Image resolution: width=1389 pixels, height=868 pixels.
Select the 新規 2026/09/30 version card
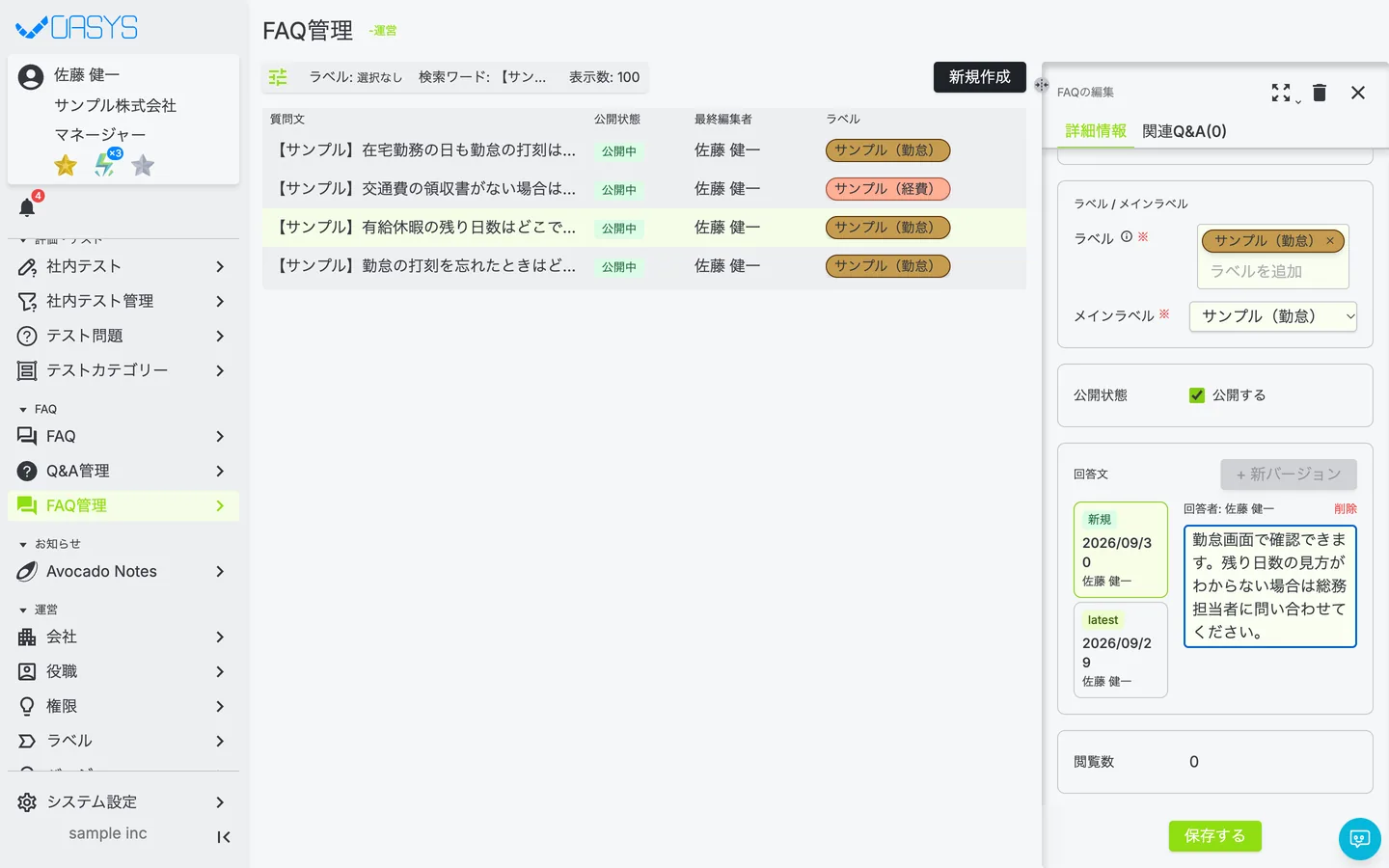[1121, 550]
